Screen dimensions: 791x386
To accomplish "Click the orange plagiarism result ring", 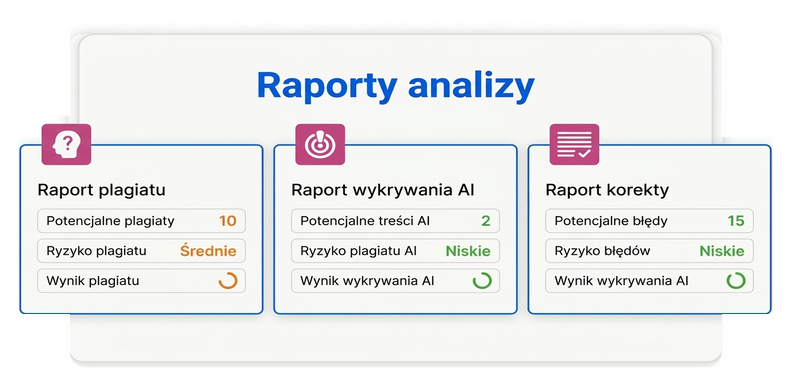I will click(x=228, y=281).
